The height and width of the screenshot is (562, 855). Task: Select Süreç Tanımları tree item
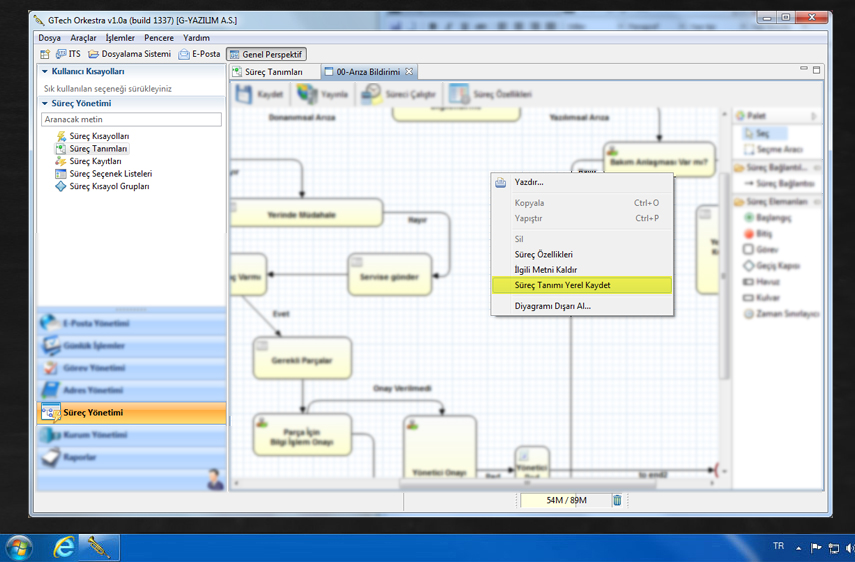coord(98,149)
